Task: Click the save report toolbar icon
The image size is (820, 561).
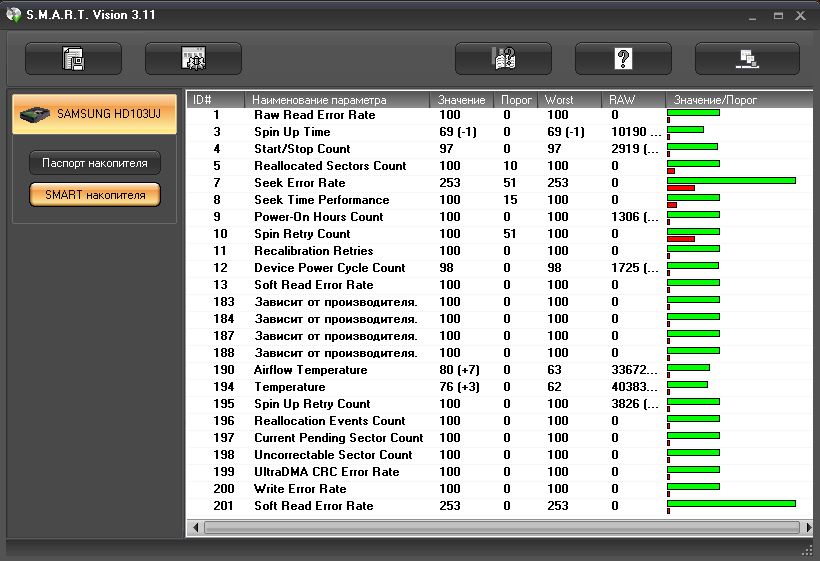Action: 73,59
